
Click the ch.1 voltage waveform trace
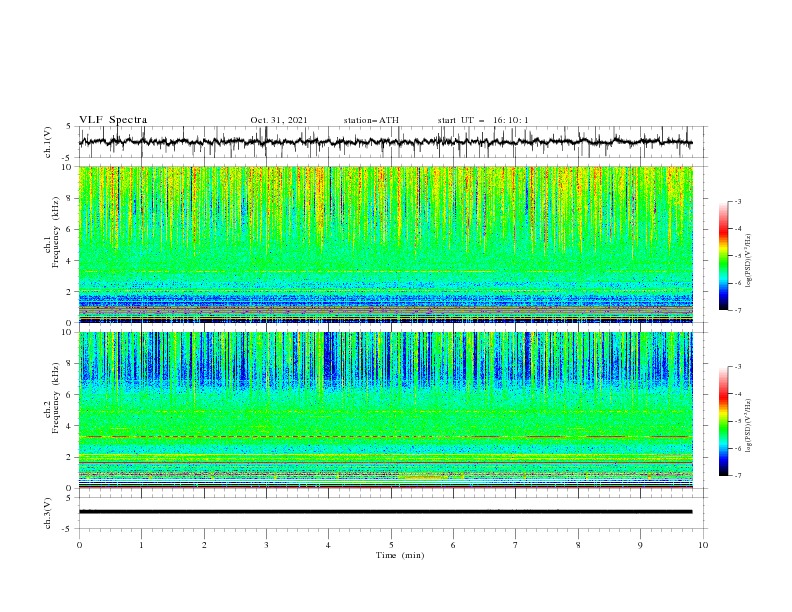[386, 142]
